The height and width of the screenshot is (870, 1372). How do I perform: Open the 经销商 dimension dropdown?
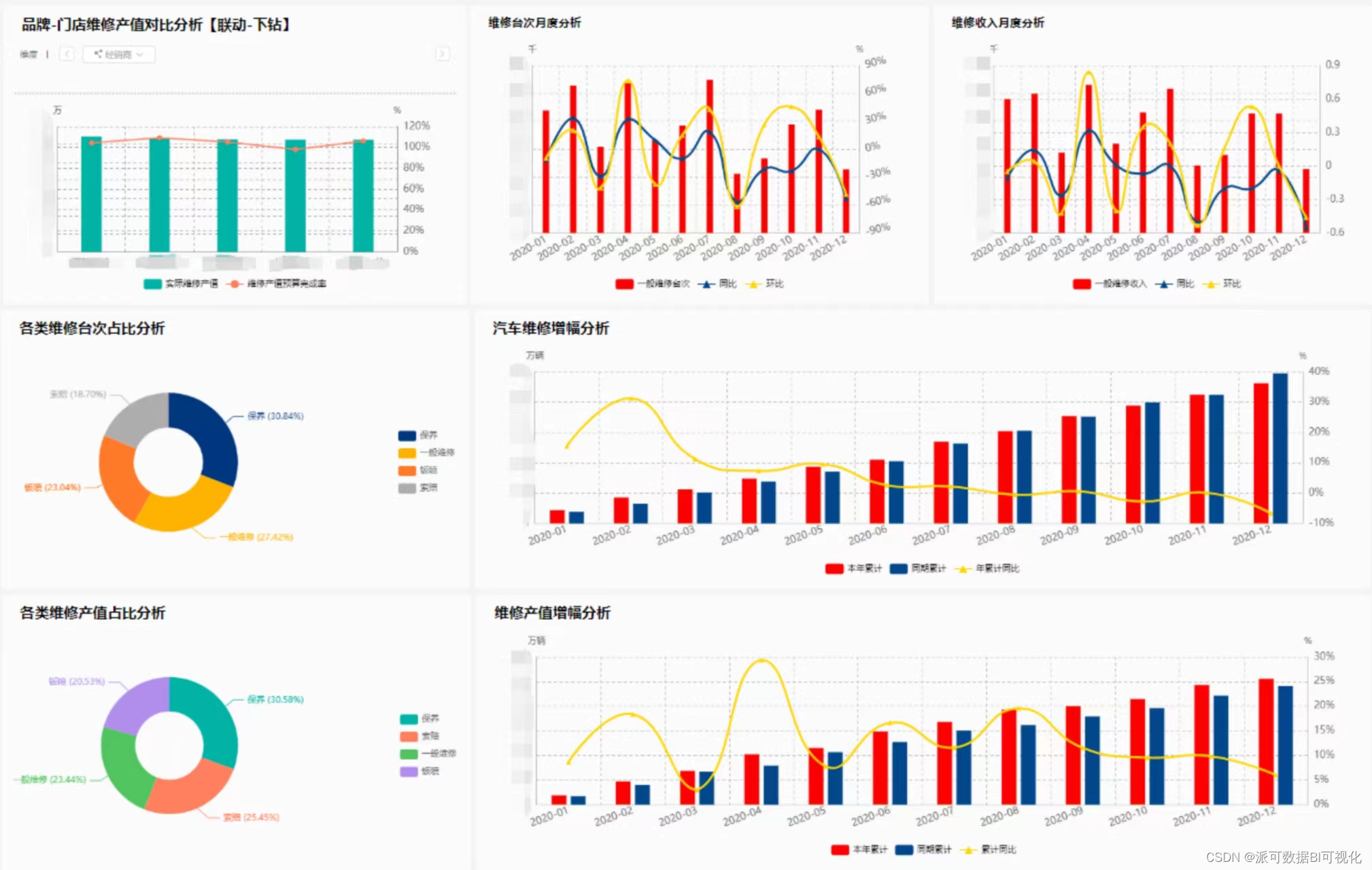[119, 54]
